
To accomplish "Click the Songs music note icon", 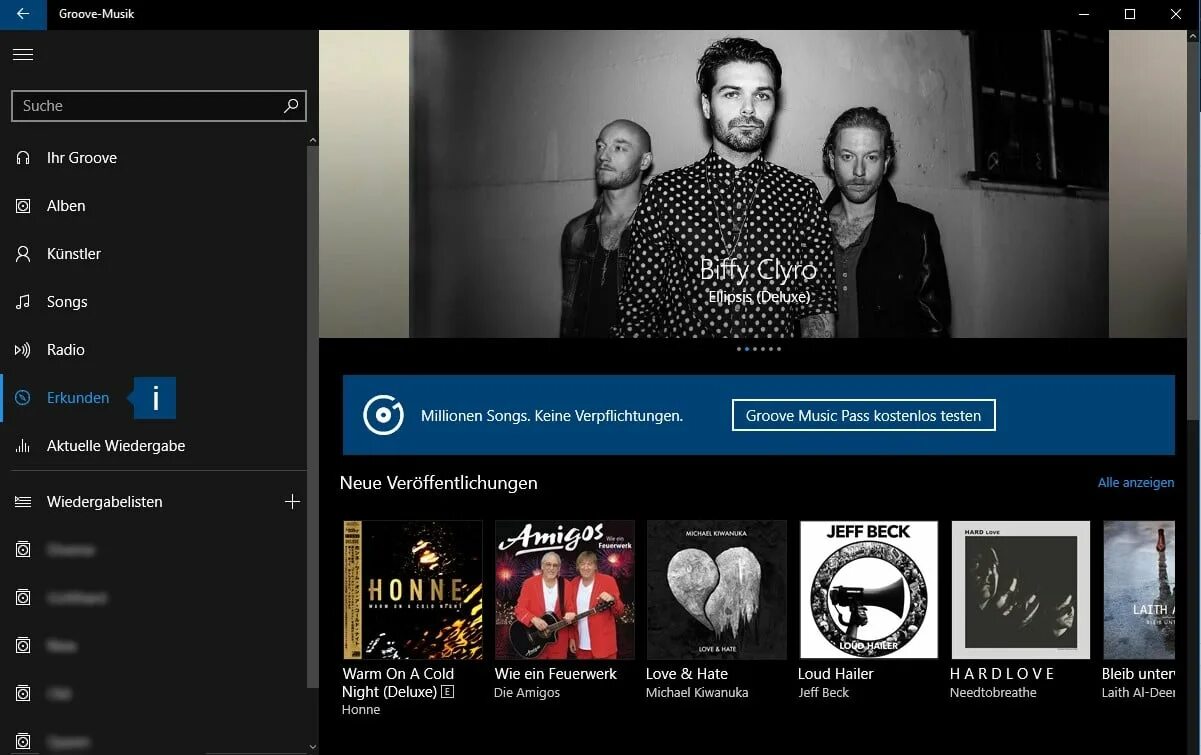I will (x=23, y=302).
